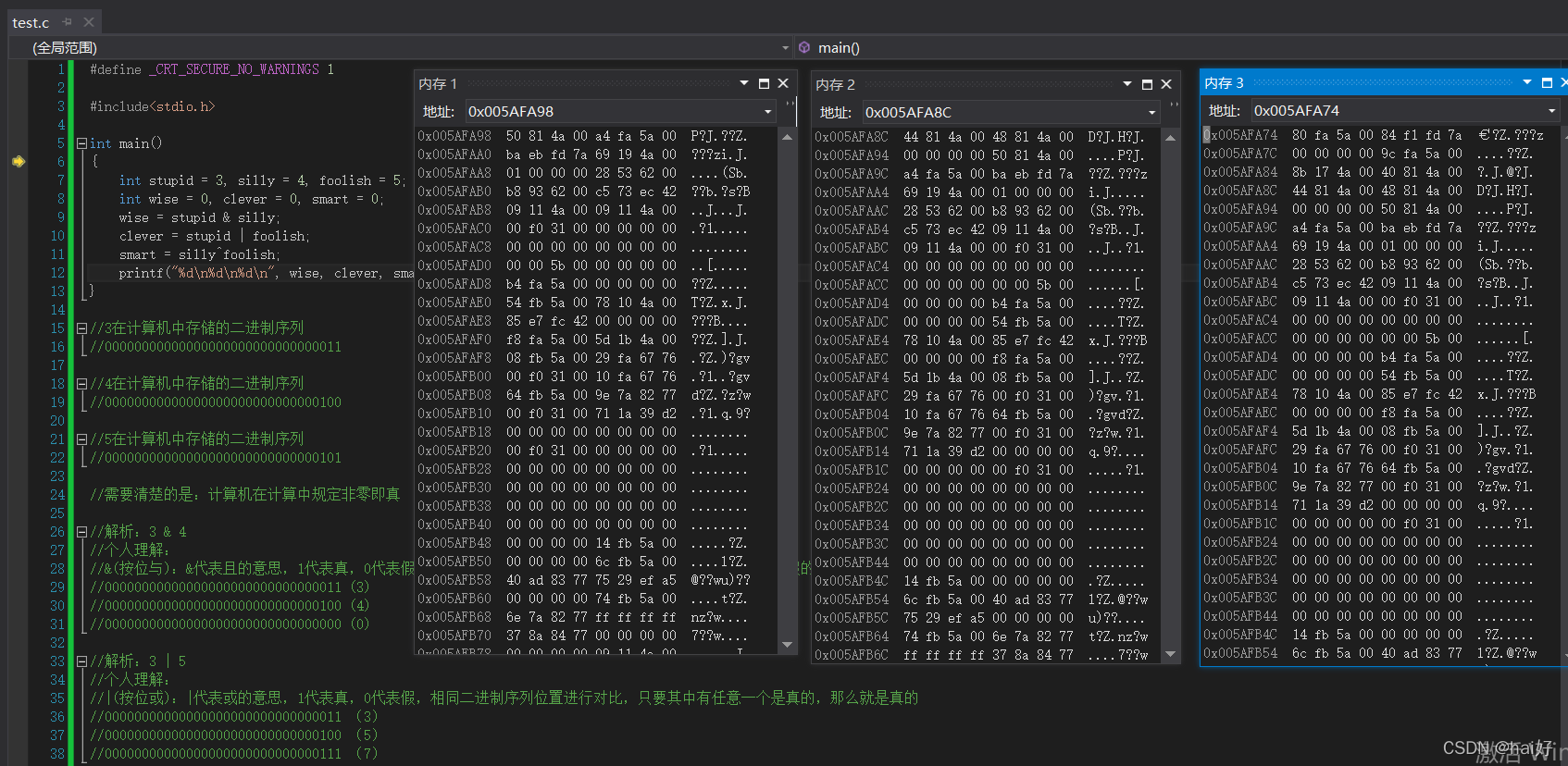This screenshot has width=1568, height=766.
Task: Click the 内存 2 address field 0x005AFA8C
Action: click(1003, 113)
